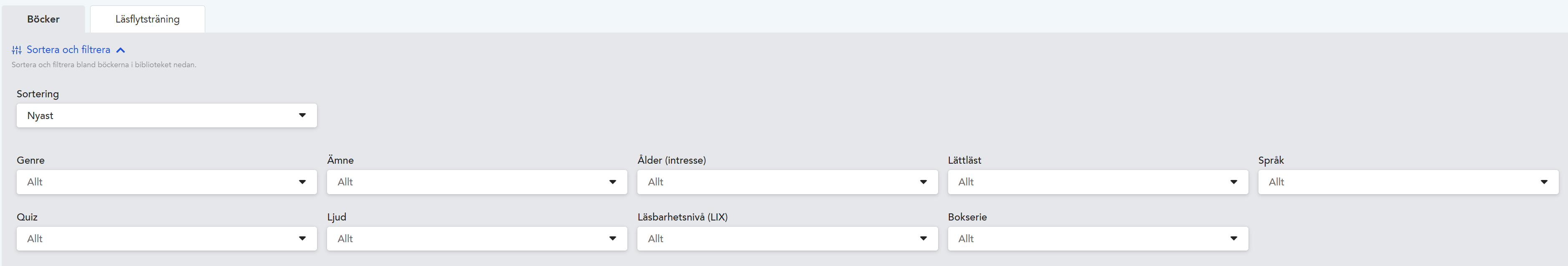
Task: Open the Läsbarhetsnivå (LIX) dropdown
Action: pyautogui.click(x=788, y=238)
